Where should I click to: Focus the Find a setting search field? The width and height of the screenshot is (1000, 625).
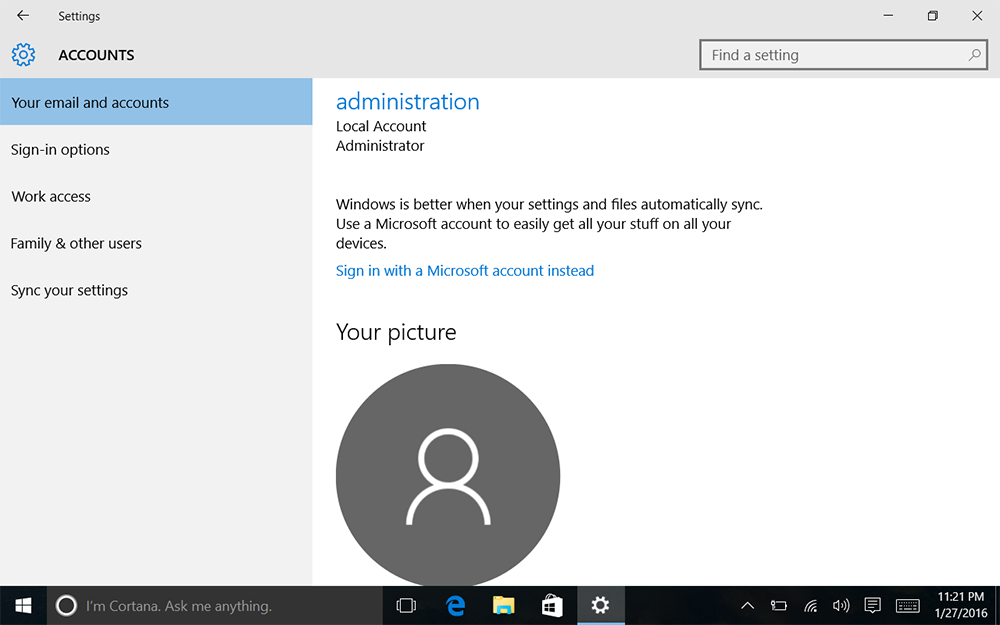coord(843,55)
